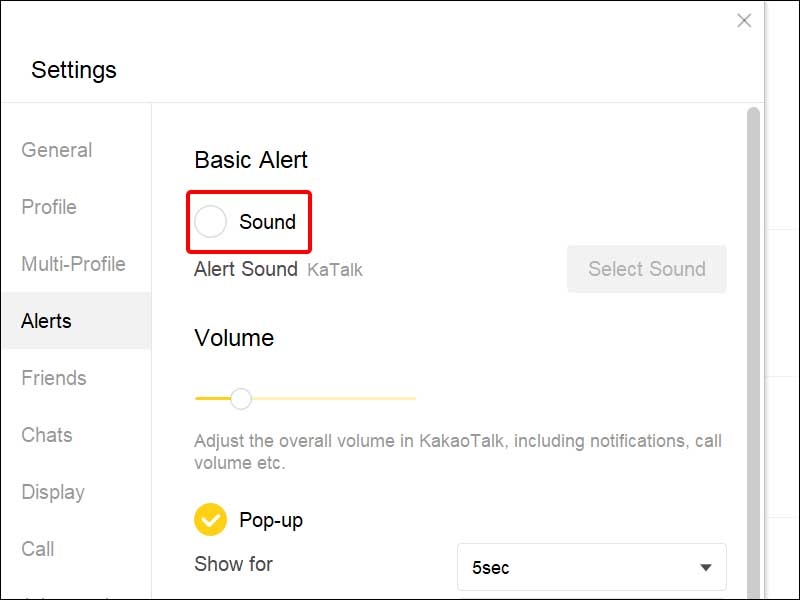Click the Settings window title

[74, 70]
